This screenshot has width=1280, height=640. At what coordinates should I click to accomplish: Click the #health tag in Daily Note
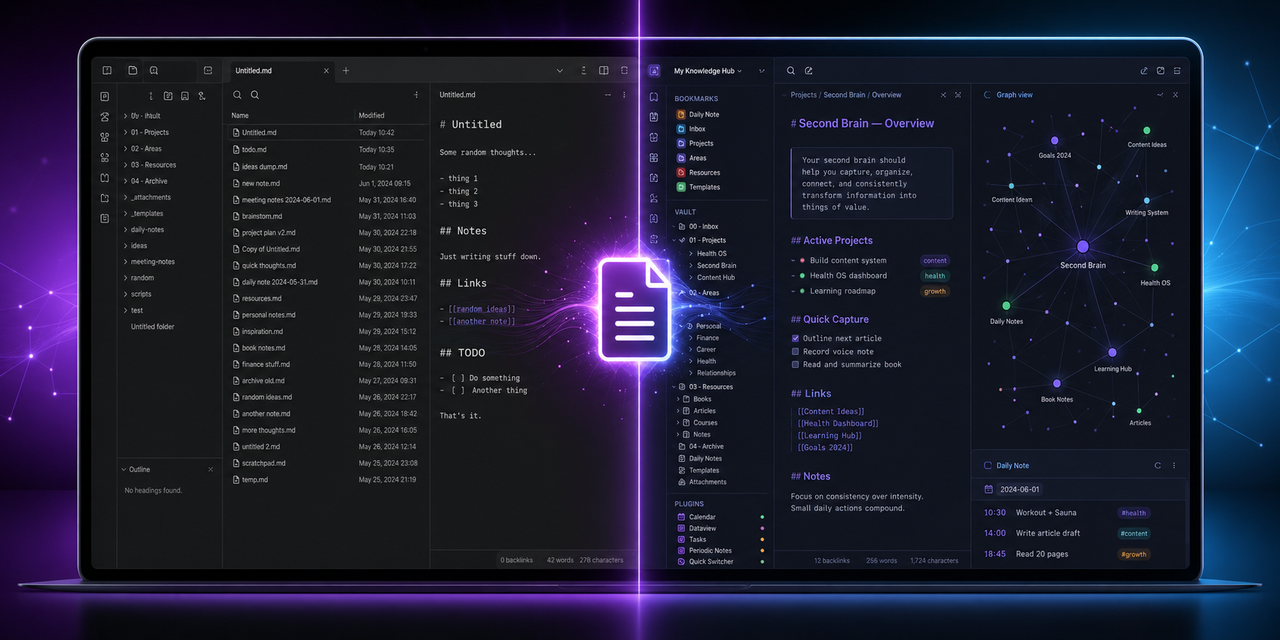coord(1133,513)
